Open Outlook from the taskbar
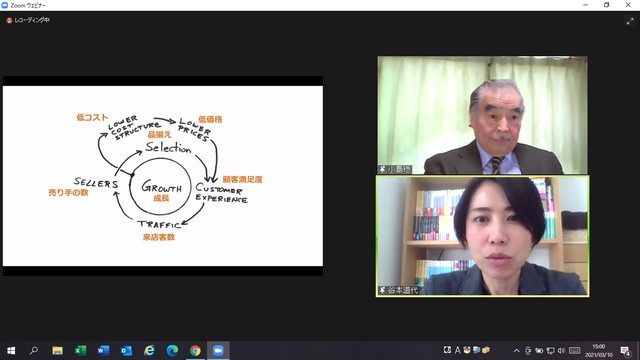The image size is (640, 360). point(126,351)
